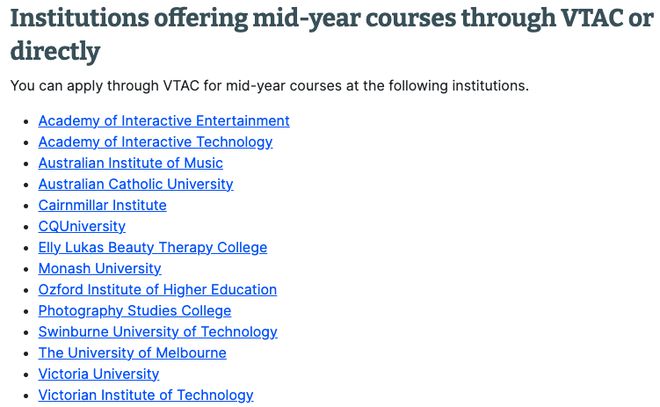Go to the Monash University link
Image resolution: width=660 pixels, height=407 pixels.
pos(100,268)
